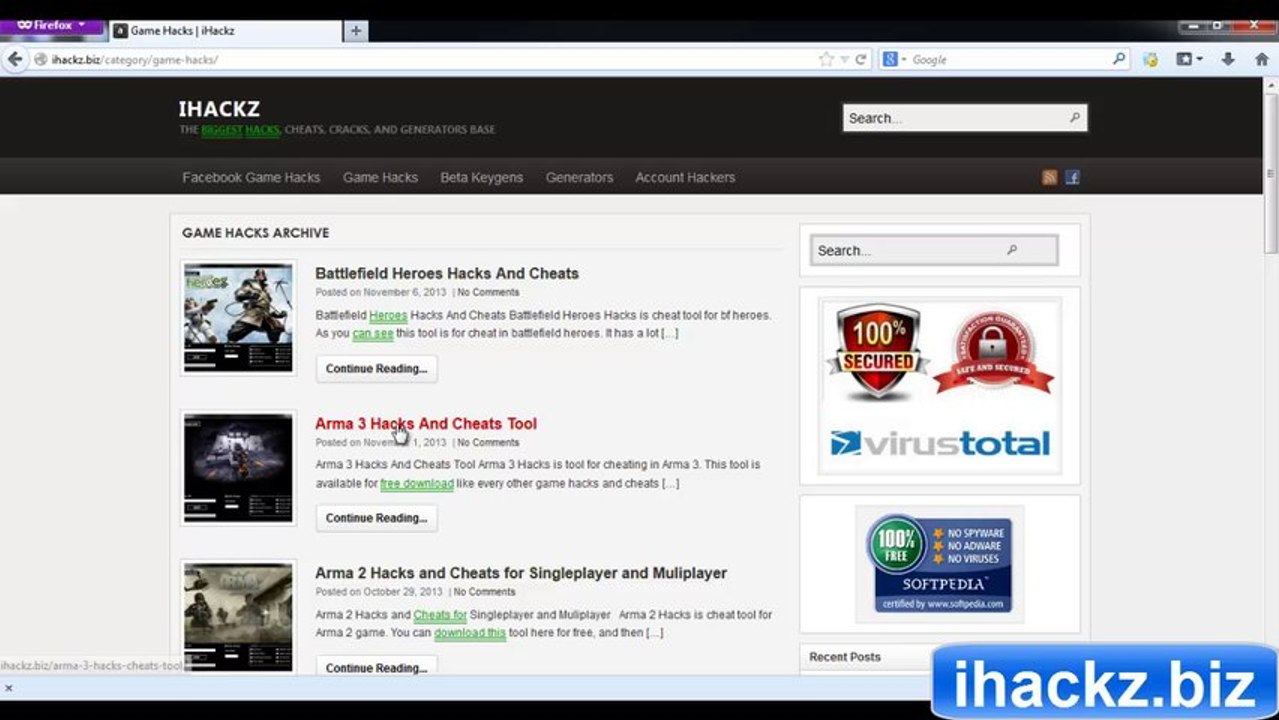Open Facebook Game Hacks menu item
Image resolution: width=1279 pixels, height=720 pixels.
(x=251, y=177)
